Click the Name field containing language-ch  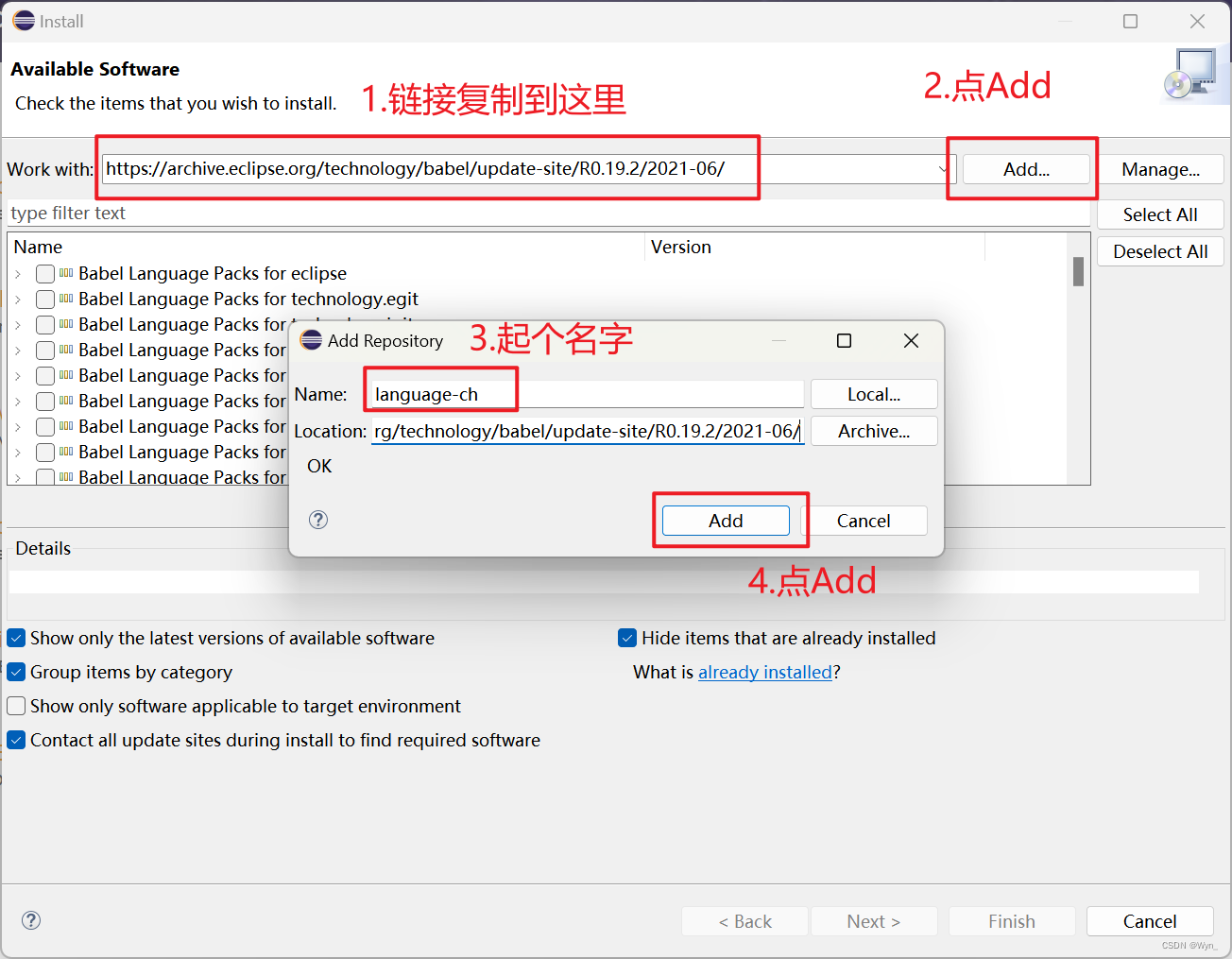tap(588, 394)
